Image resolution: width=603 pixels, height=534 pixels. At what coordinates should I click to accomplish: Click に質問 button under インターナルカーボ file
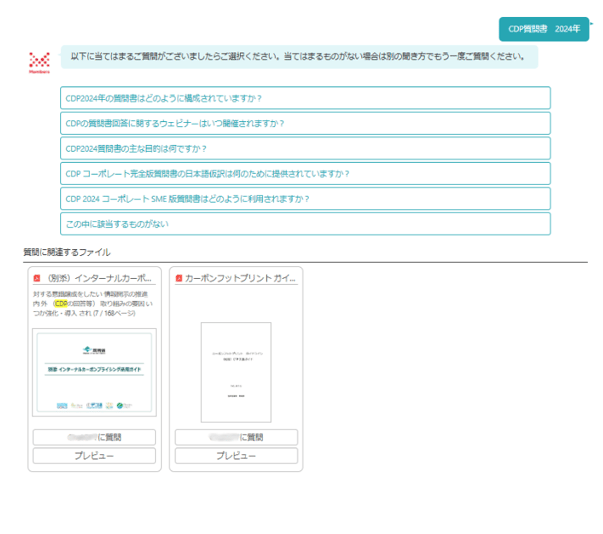pyautogui.click(x=94, y=437)
